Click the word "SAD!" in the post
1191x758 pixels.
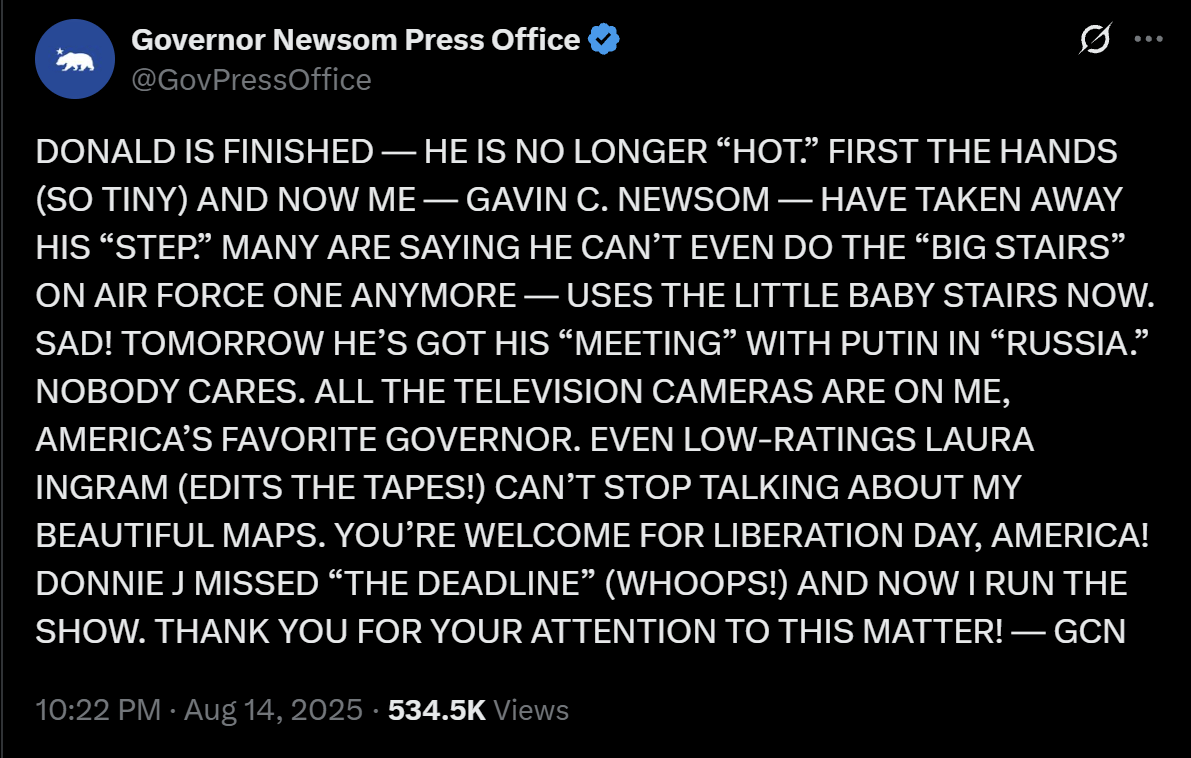click(74, 343)
